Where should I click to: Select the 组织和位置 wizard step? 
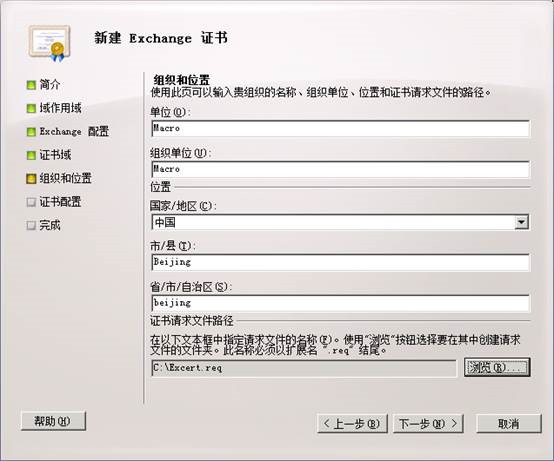[x=66, y=178]
